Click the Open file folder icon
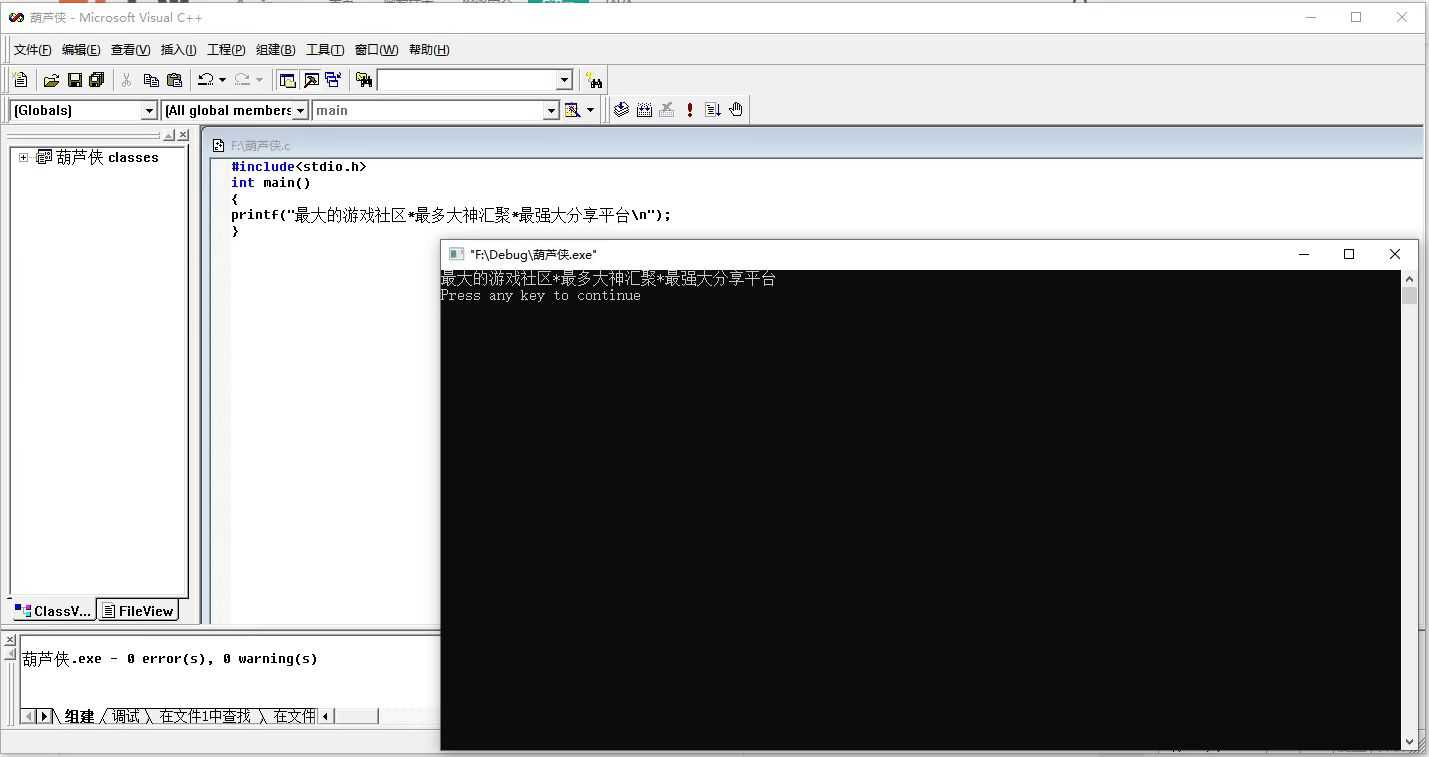Viewport: 1429px width, 757px height. [51, 80]
